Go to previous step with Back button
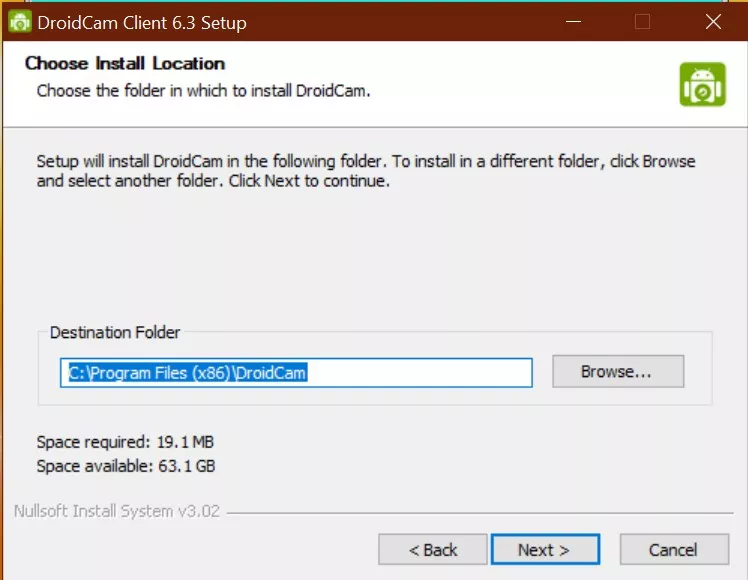748x580 pixels. tap(432, 550)
